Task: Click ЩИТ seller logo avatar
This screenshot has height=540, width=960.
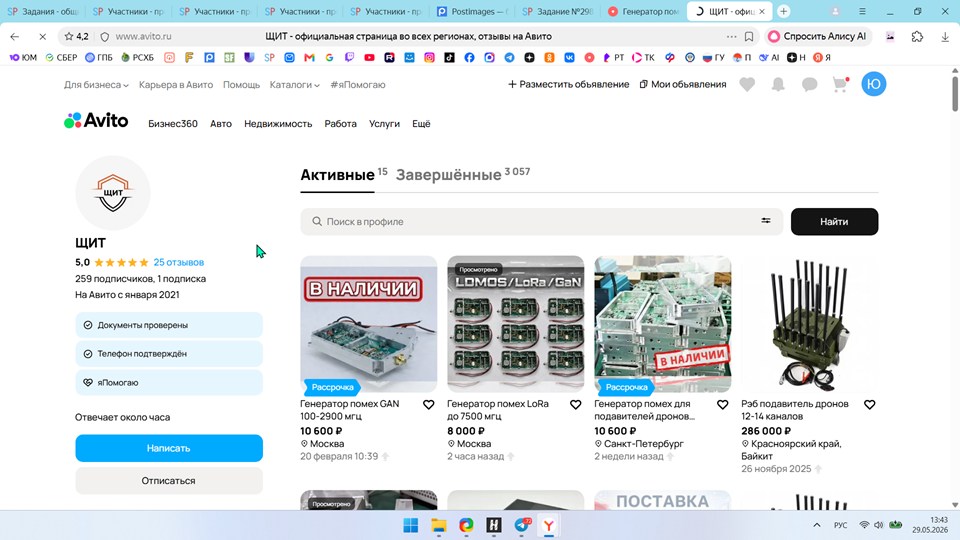Action: click(113, 193)
